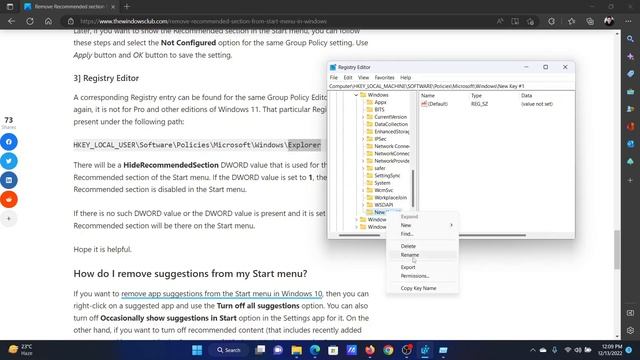Open Google Chrome from the taskbar

[388, 350]
